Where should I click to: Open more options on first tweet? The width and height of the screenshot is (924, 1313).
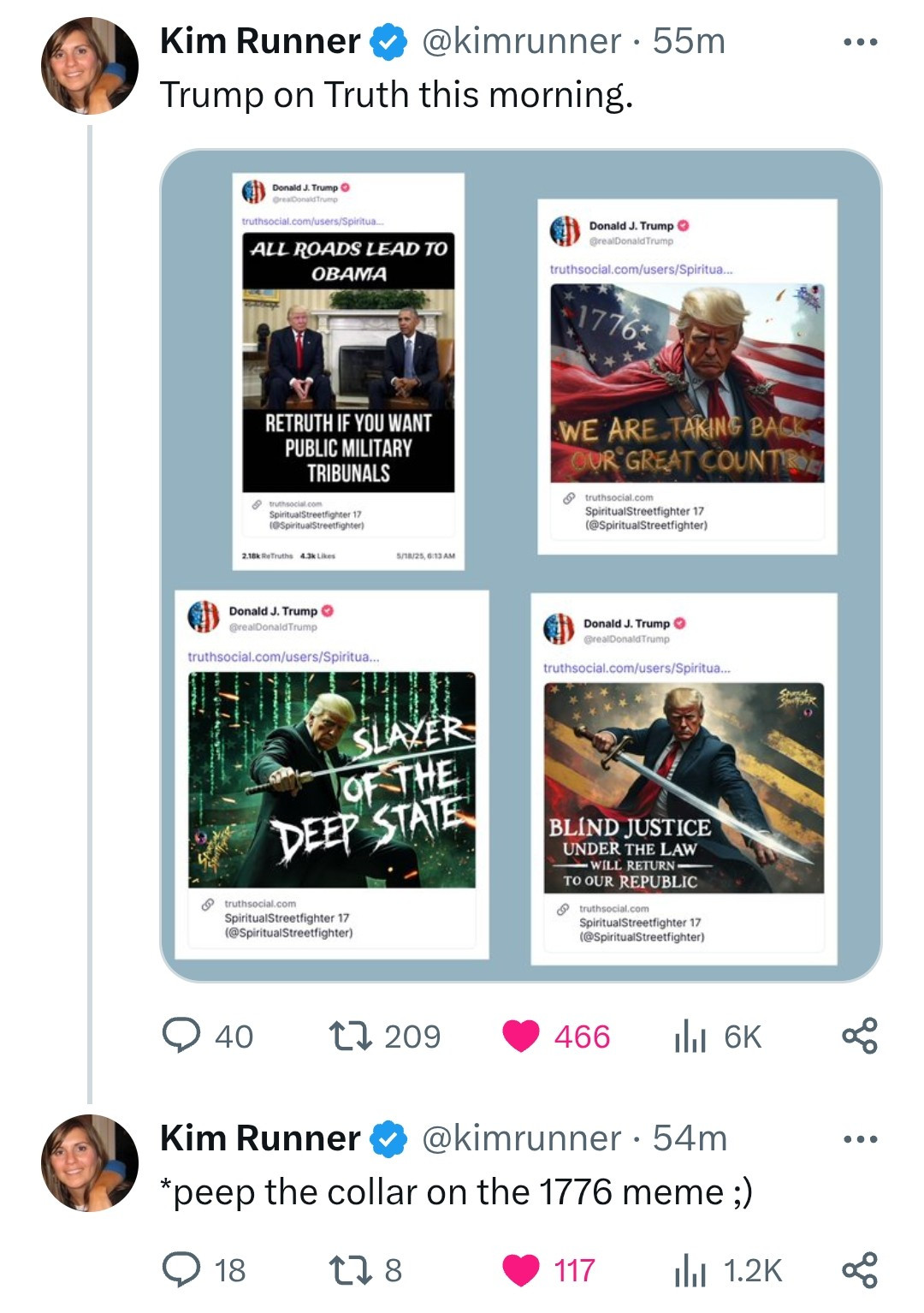(859, 41)
